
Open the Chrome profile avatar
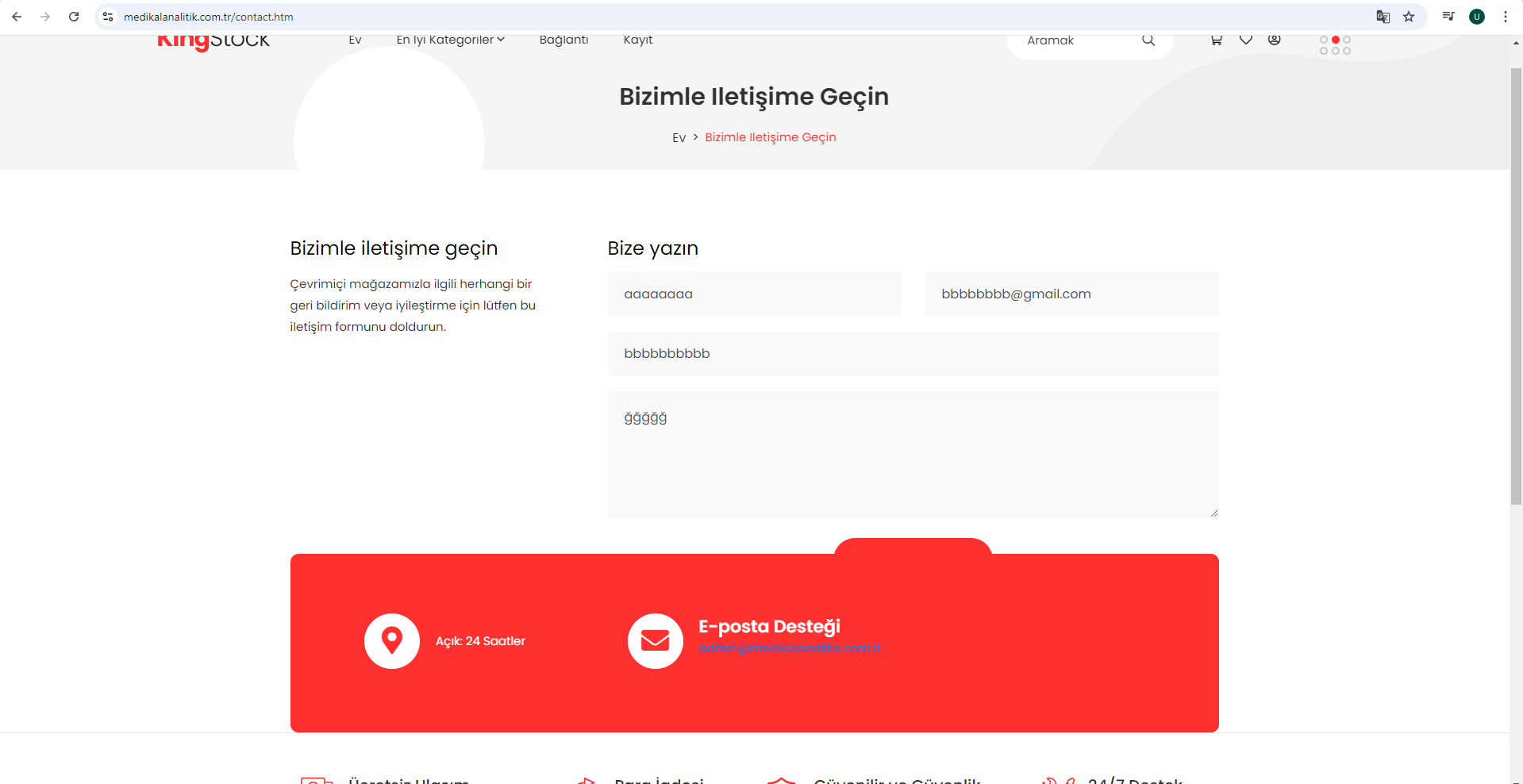[1477, 17]
